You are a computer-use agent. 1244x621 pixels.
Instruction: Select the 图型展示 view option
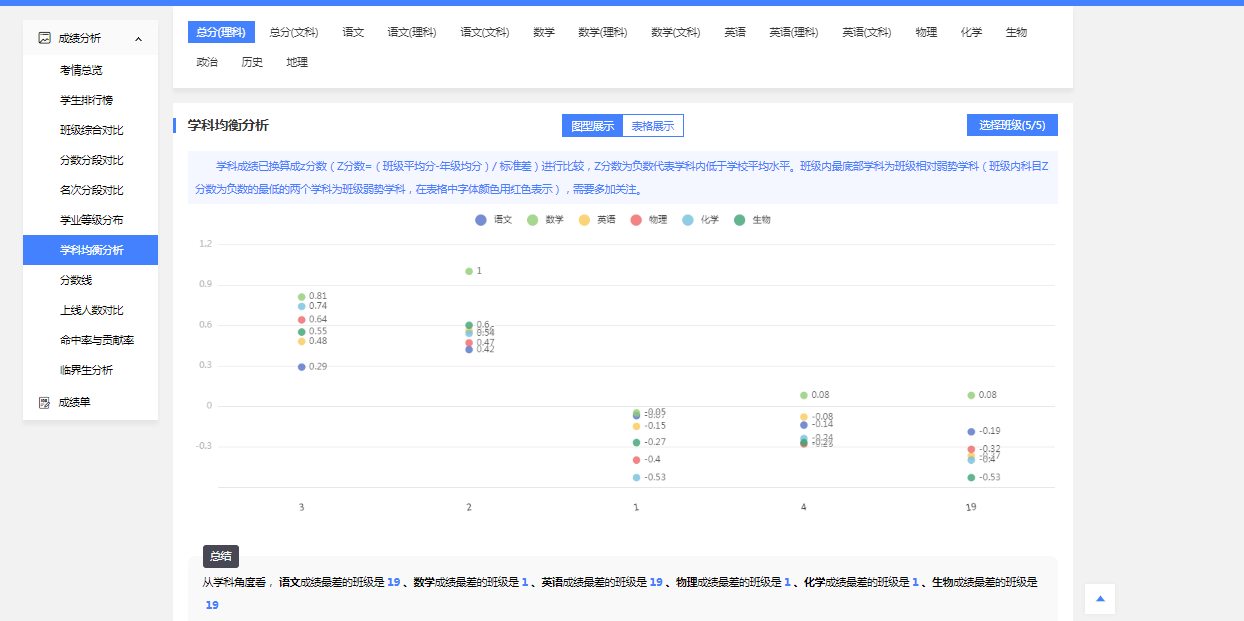point(592,126)
